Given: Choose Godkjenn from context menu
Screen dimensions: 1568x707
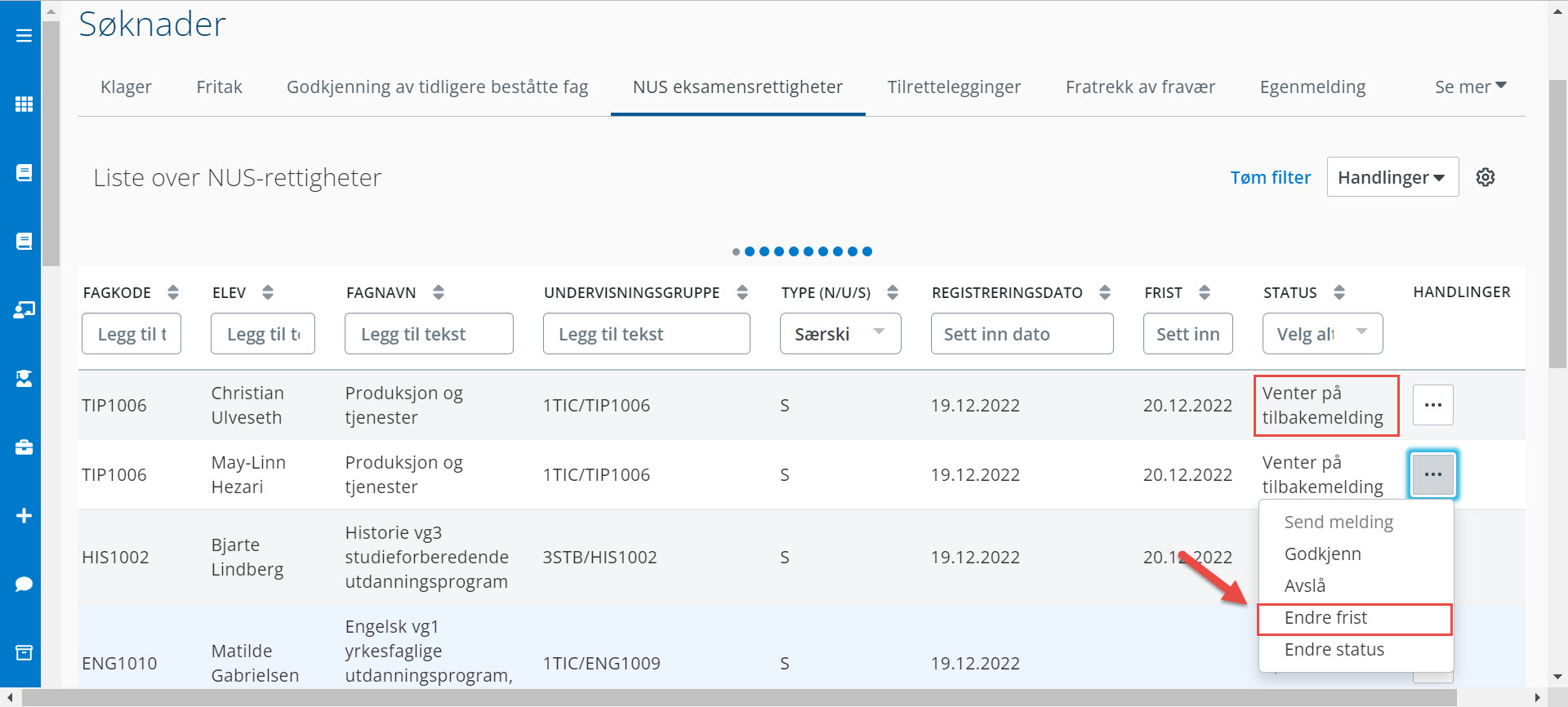Looking at the screenshot, I should 1356,554.
